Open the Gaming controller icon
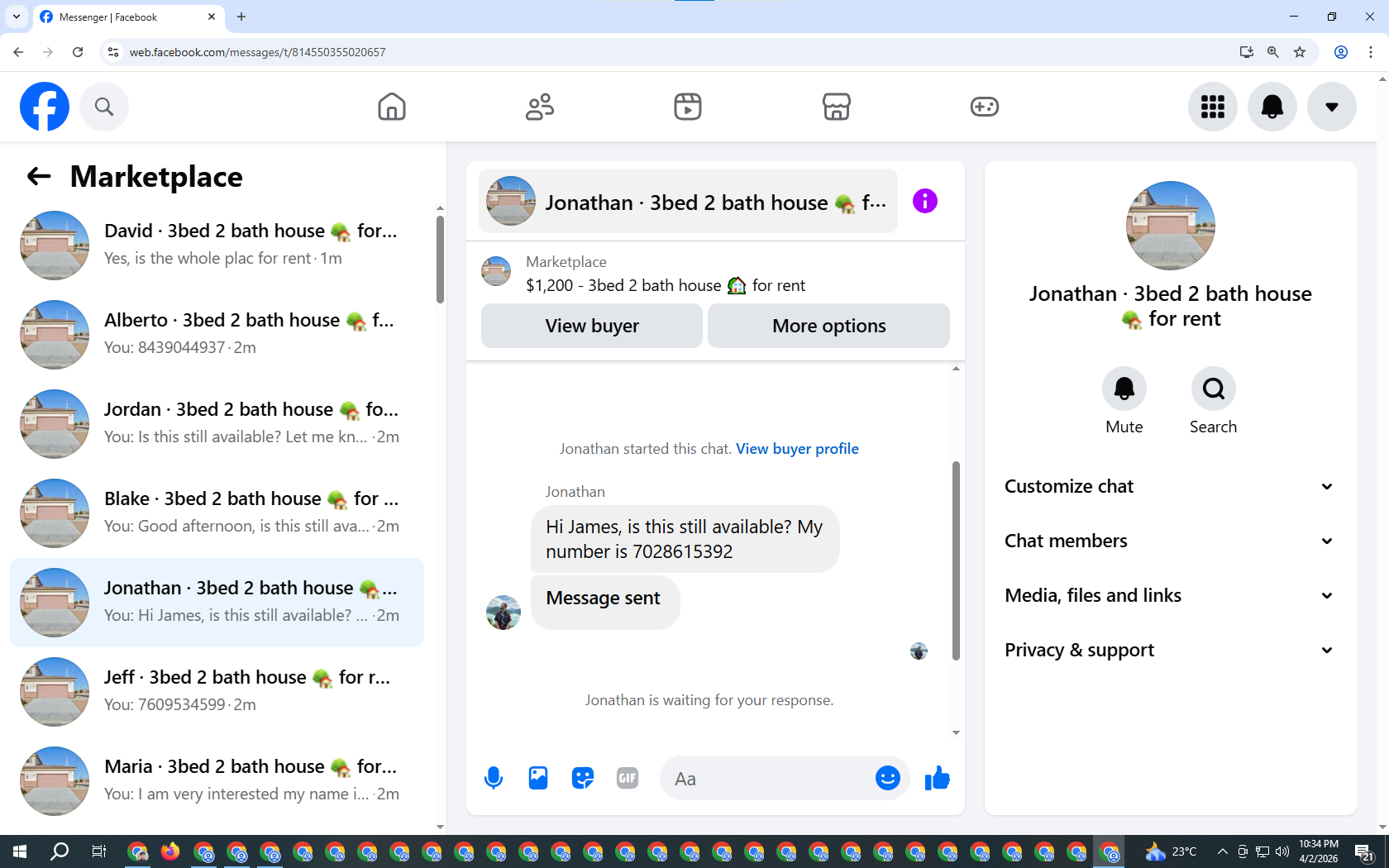Viewport: 1389px width, 868px height. pos(985,107)
